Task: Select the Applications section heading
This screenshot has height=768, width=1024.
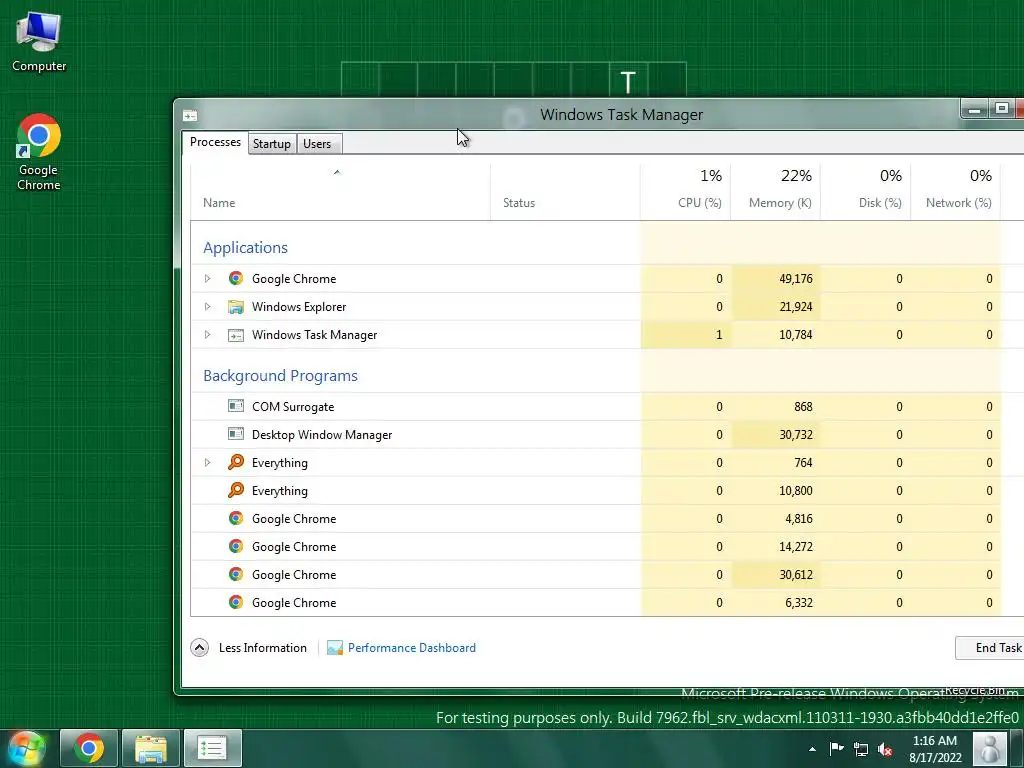Action: [246, 248]
